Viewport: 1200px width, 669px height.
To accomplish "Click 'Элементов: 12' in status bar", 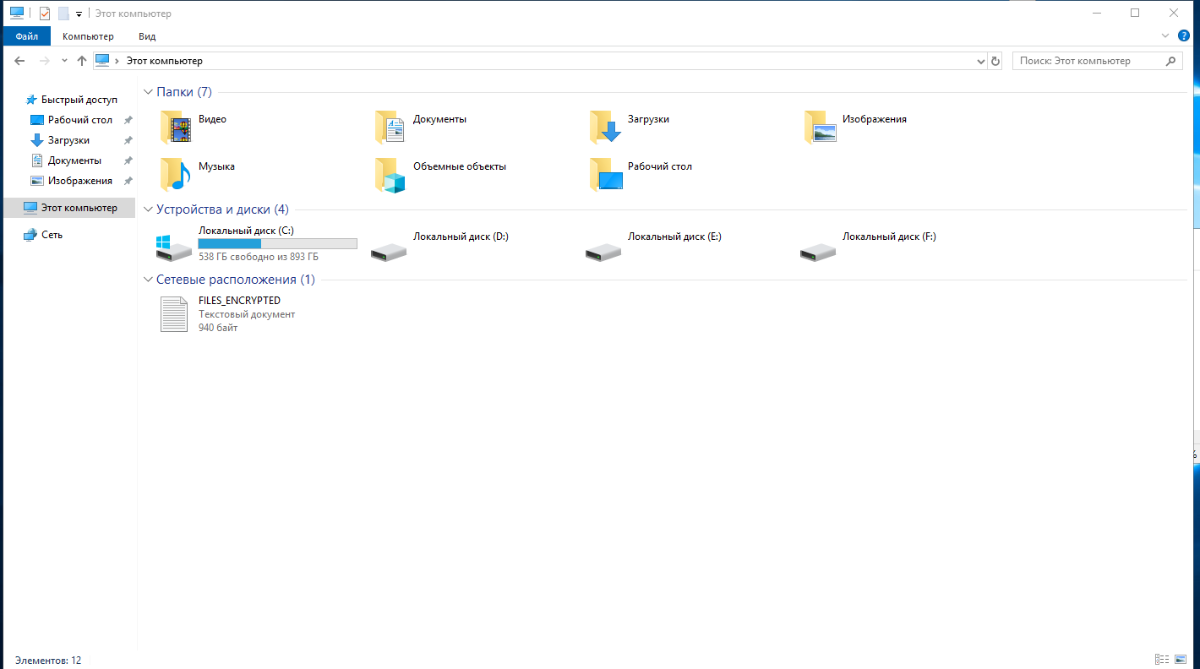I will pos(48,660).
